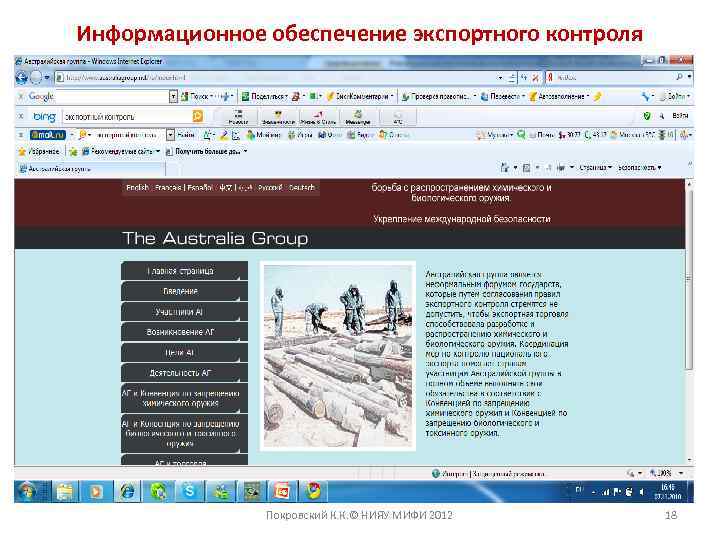
Task: Select the Австралийская группа browser tab
Action: click(x=90, y=169)
